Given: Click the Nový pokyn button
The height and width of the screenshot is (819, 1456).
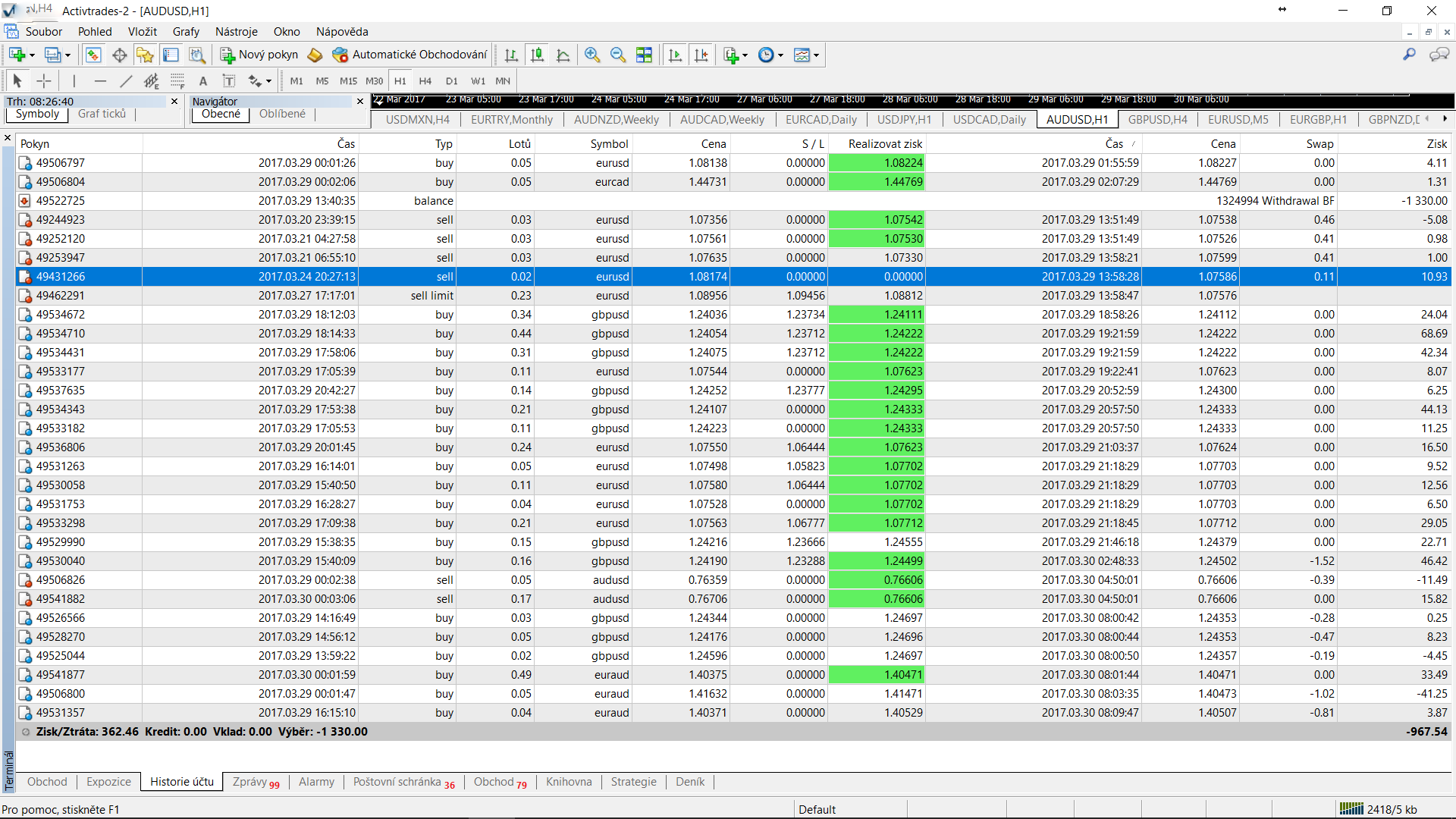Looking at the screenshot, I should pyautogui.click(x=259, y=55).
